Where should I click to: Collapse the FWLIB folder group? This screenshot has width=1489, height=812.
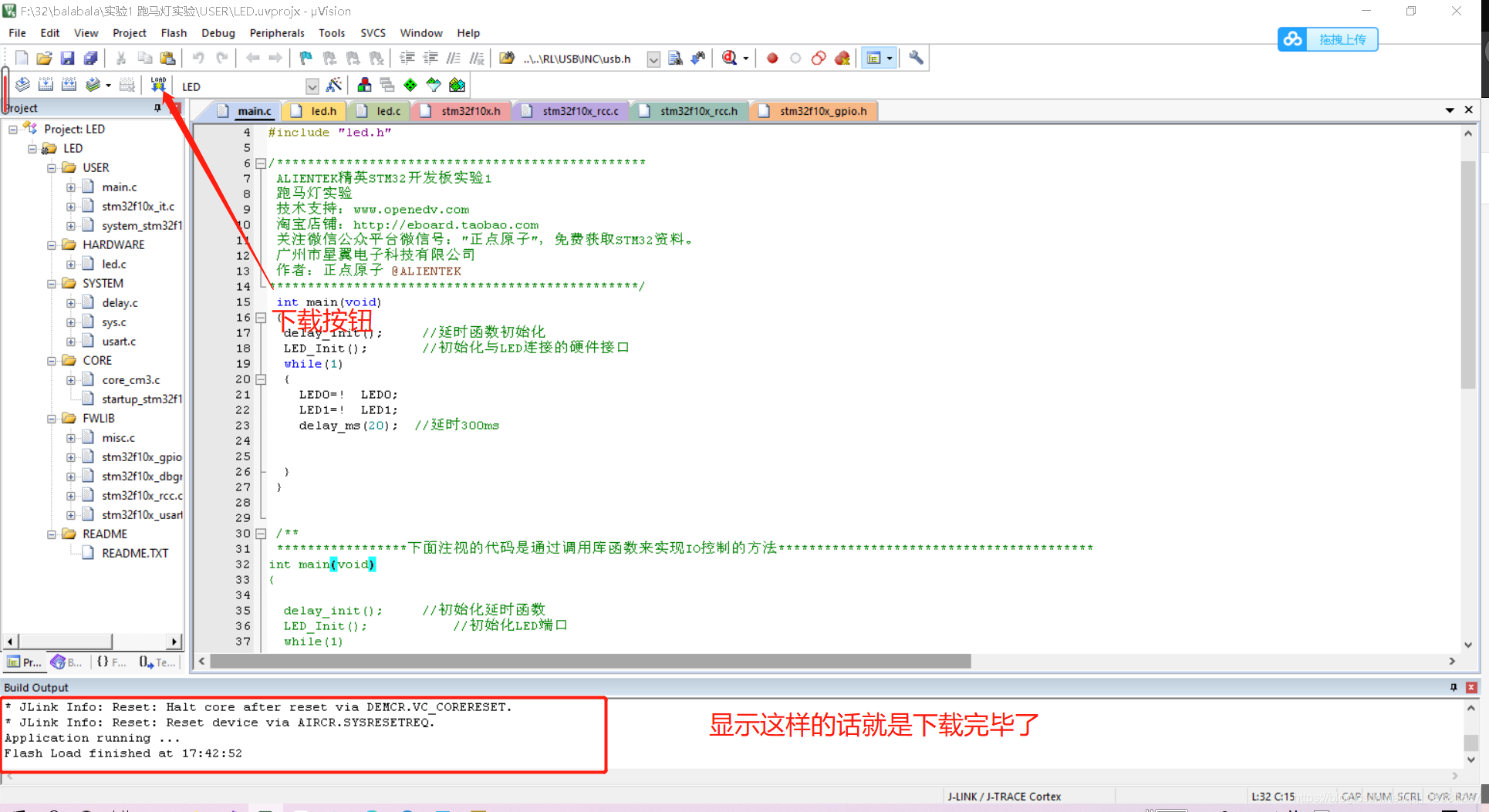(52, 419)
